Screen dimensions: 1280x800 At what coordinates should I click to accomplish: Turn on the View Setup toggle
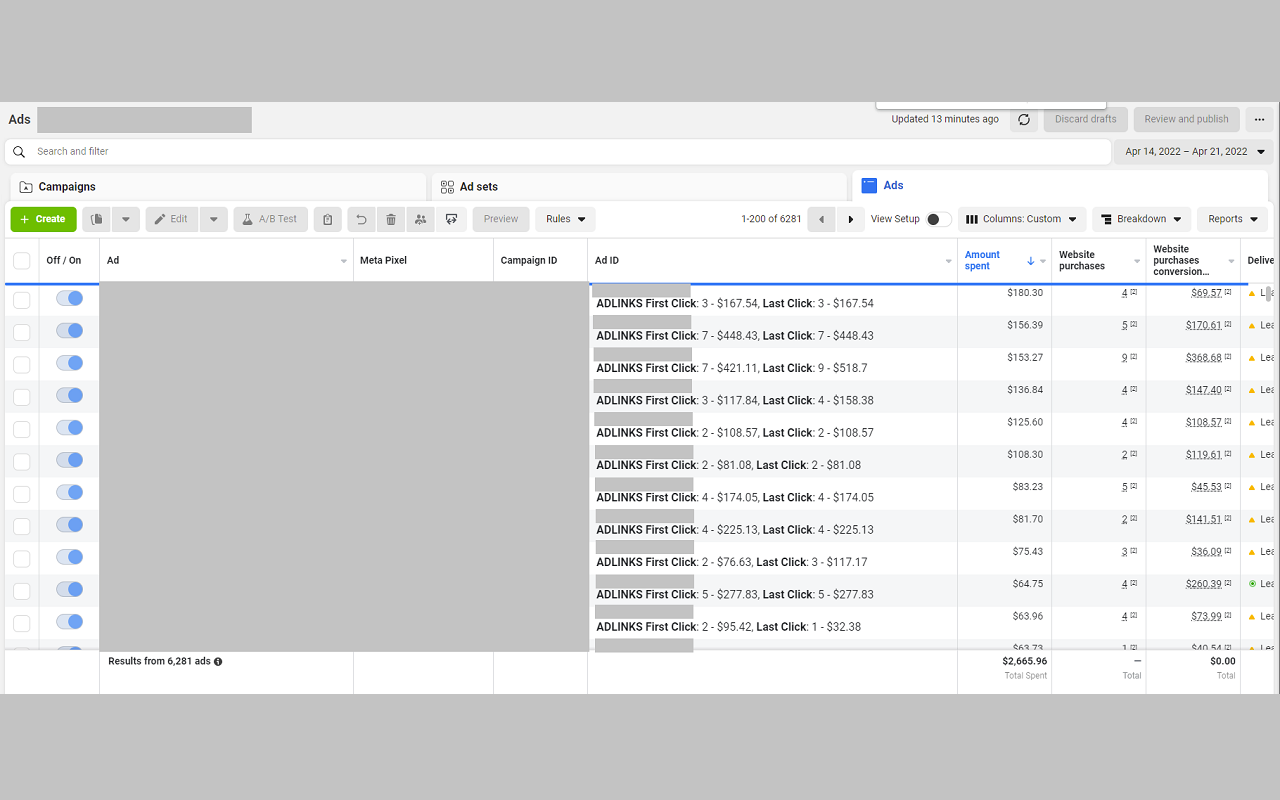point(938,219)
